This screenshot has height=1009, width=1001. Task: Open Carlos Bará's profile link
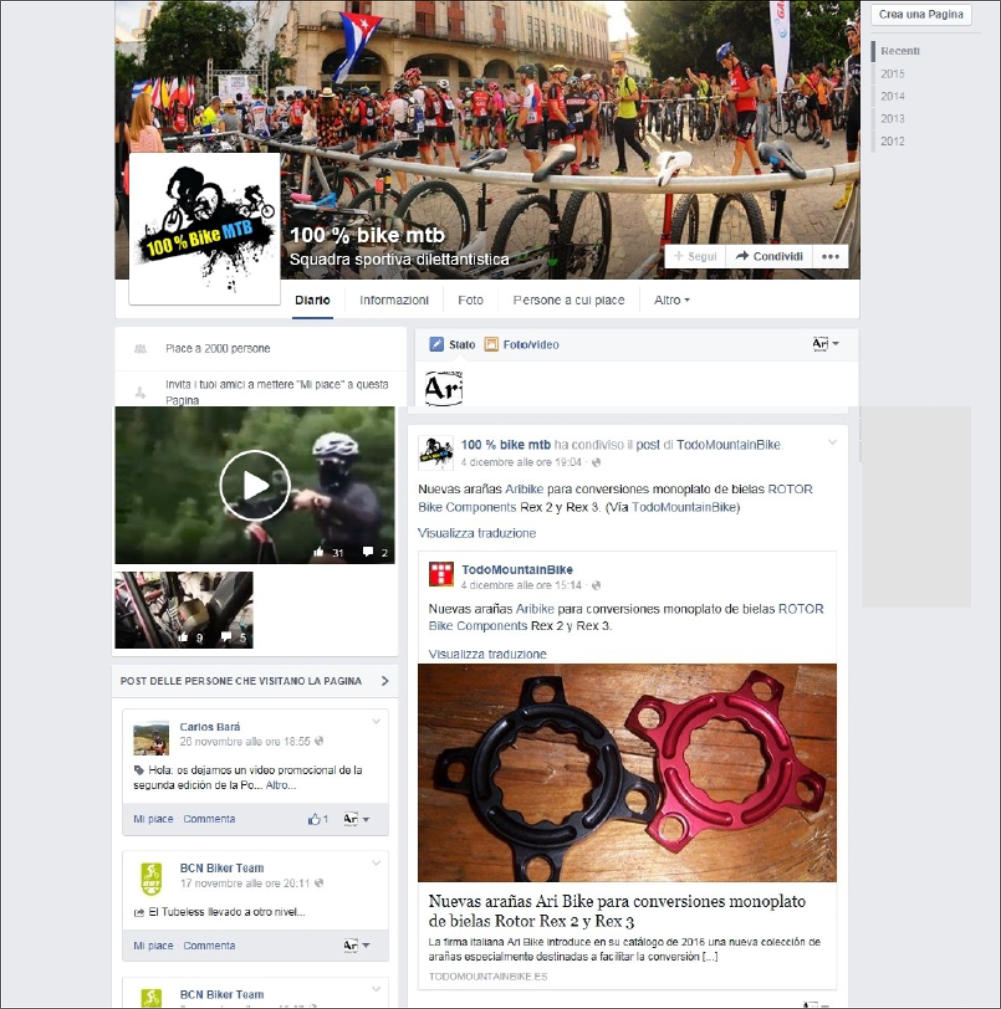pyautogui.click(x=210, y=727)
